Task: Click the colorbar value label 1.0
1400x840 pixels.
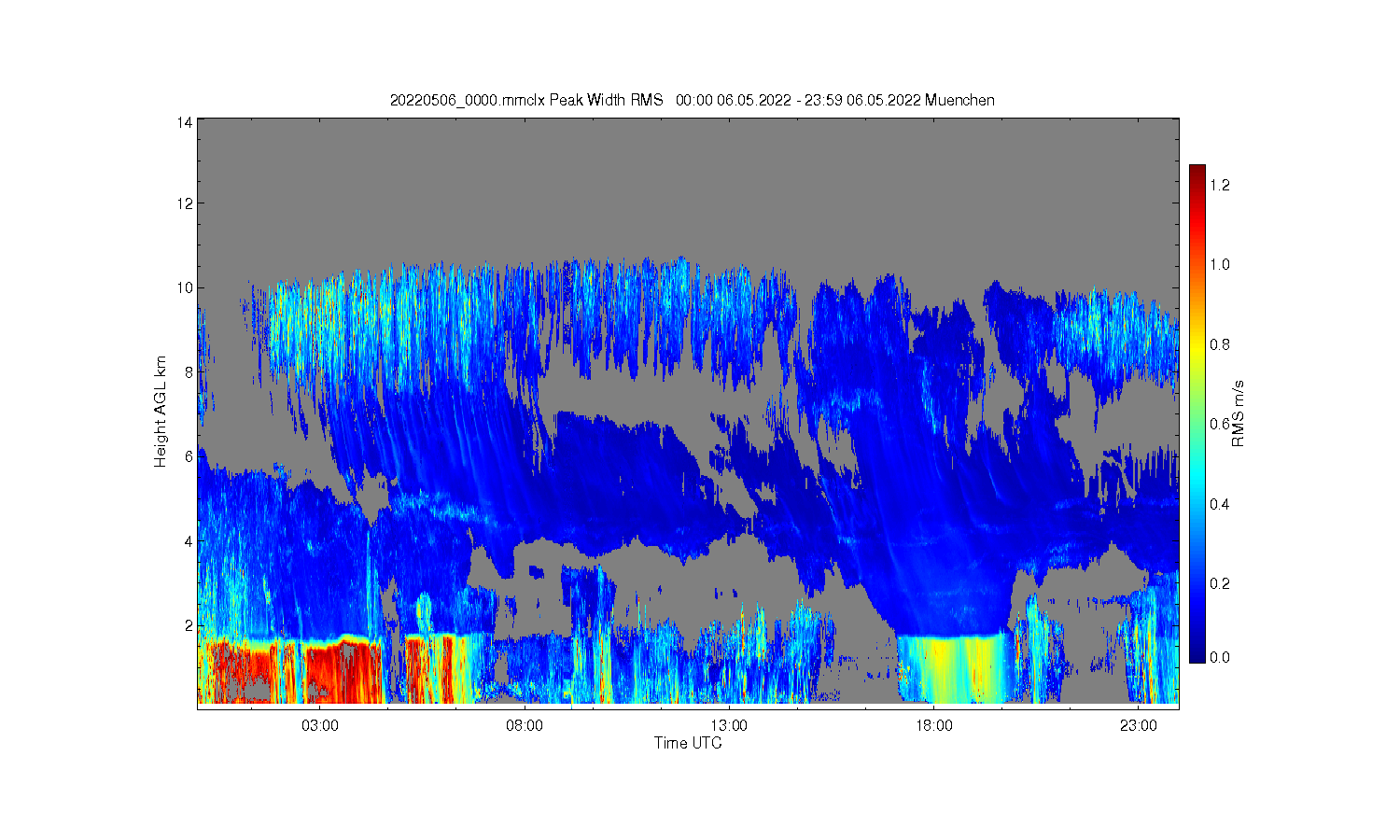Action: [x=1219, y=264]
